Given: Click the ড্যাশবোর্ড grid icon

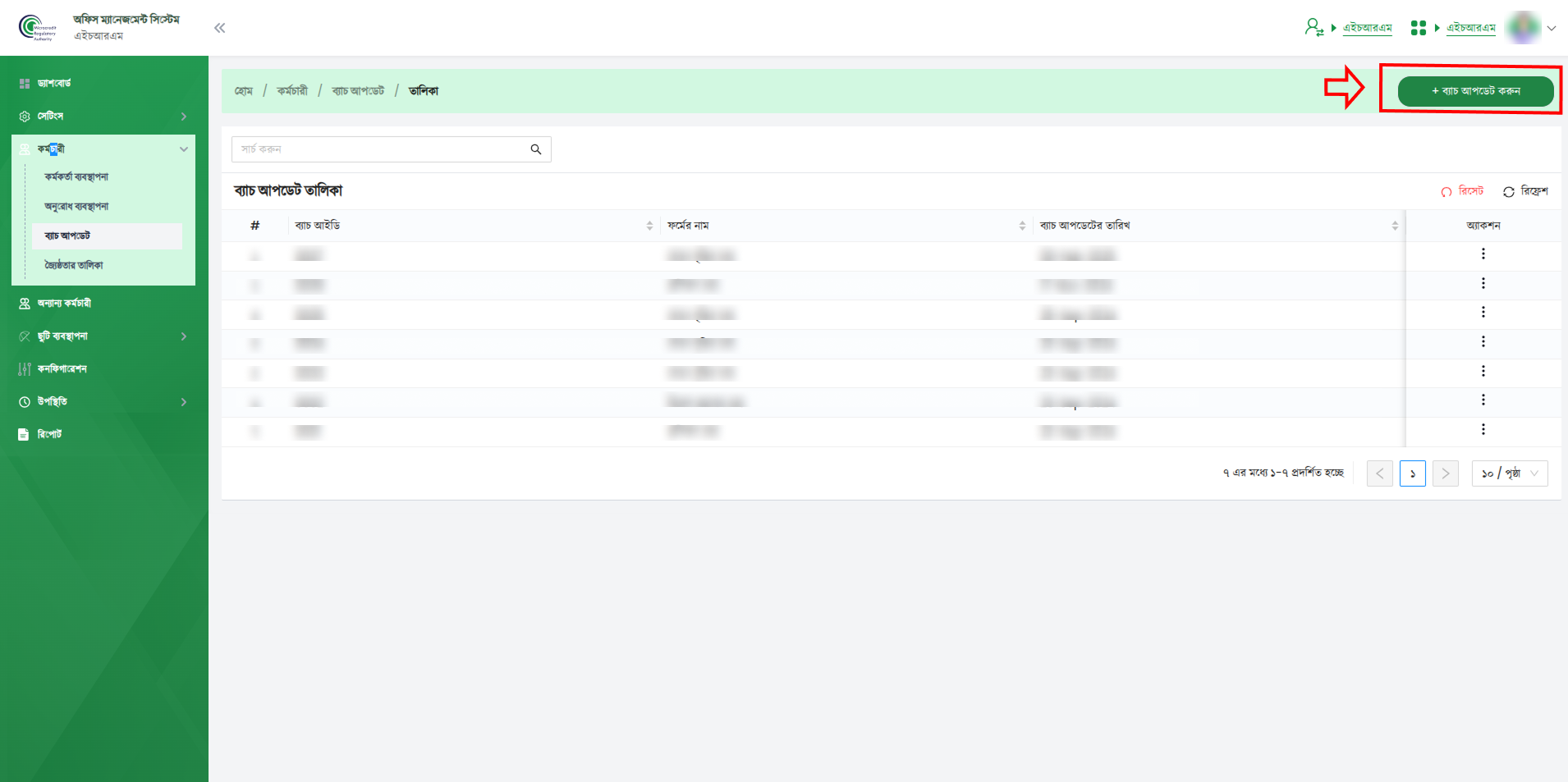Looking at the screenshot, I should 25,84.
